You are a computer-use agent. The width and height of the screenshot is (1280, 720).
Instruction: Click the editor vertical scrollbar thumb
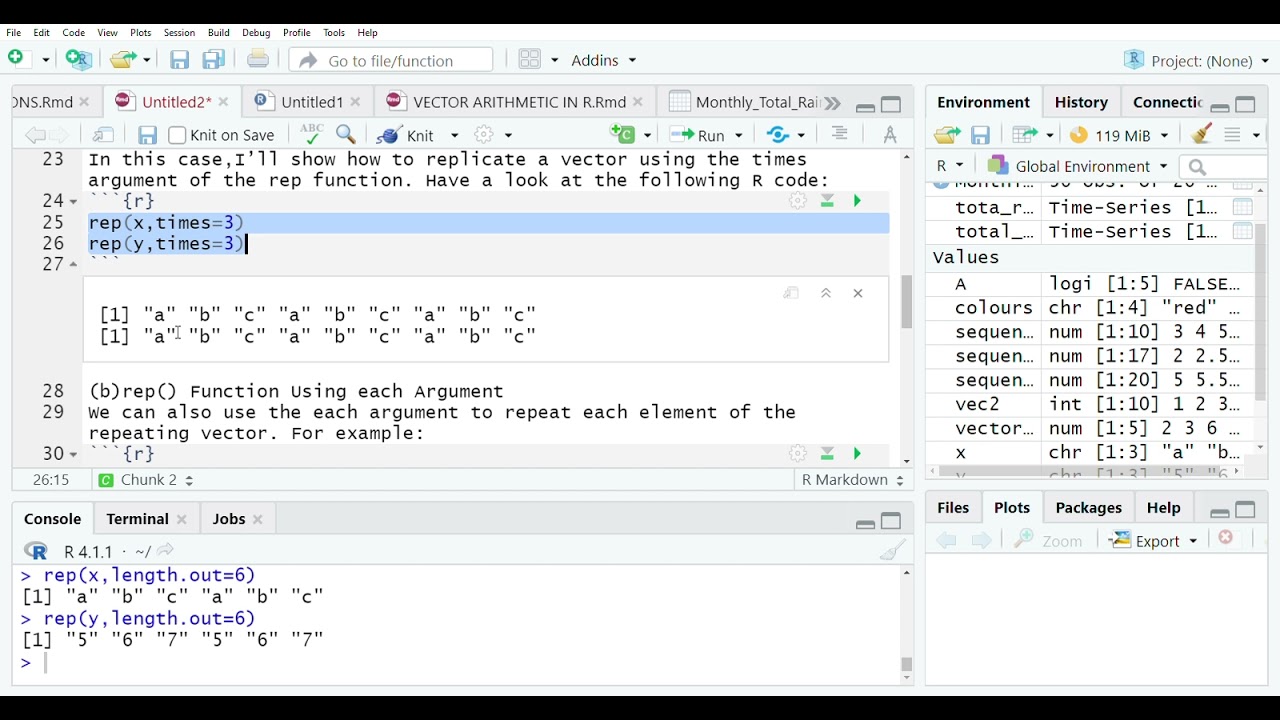(906, 302)
